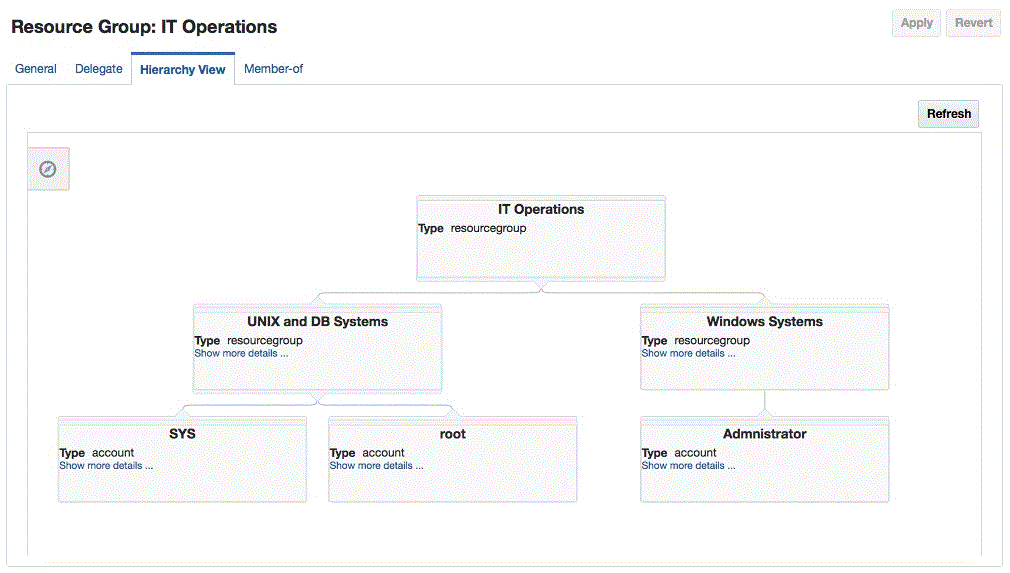This screenshot has width=1010, height=573.
Task: Click the resourcegroup type value in IT Operations
Action: click(x=488, y=229)
